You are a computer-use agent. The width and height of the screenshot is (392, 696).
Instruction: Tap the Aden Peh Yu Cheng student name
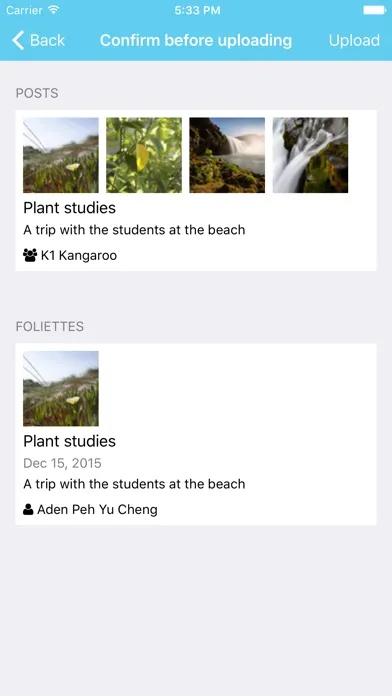tap(97, 510)
